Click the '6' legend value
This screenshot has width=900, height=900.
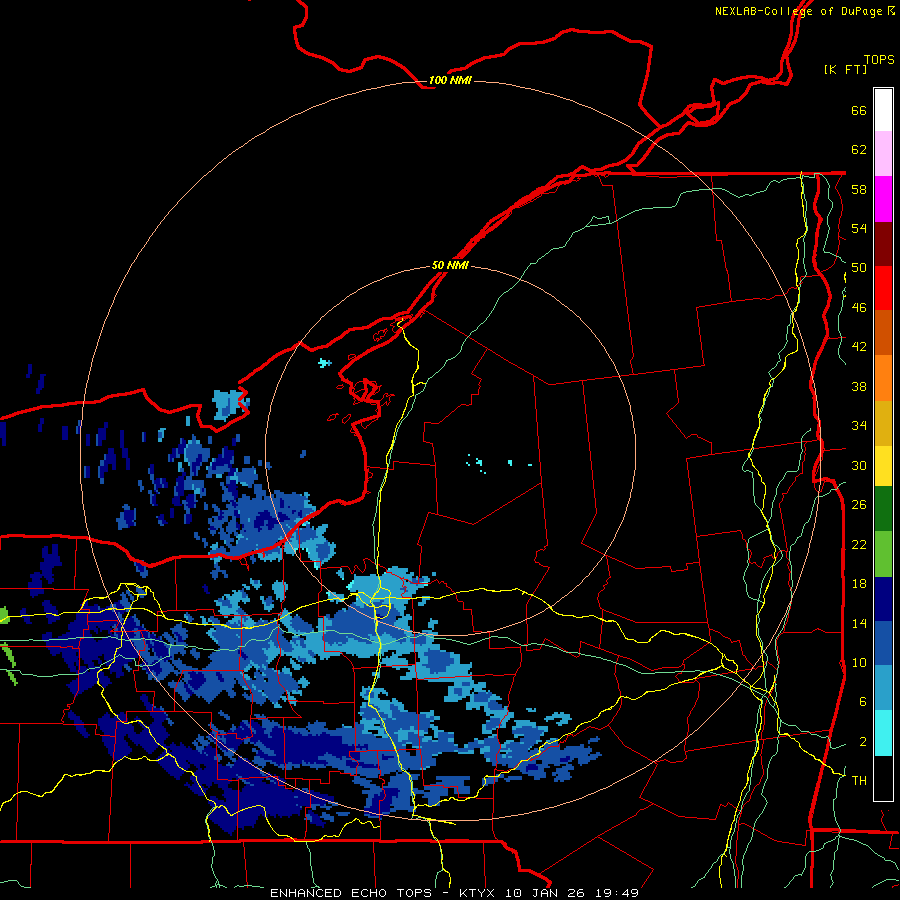[862, 702]
